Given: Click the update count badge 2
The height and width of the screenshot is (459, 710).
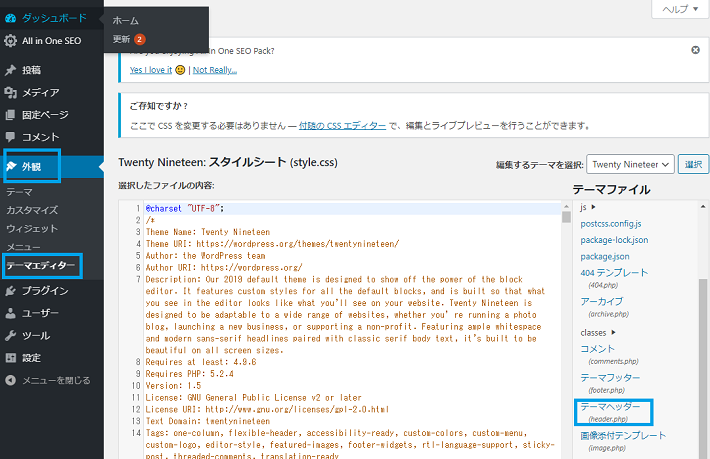Looking at the screenshot, I should pyautogui.click(x=139, y=39).
